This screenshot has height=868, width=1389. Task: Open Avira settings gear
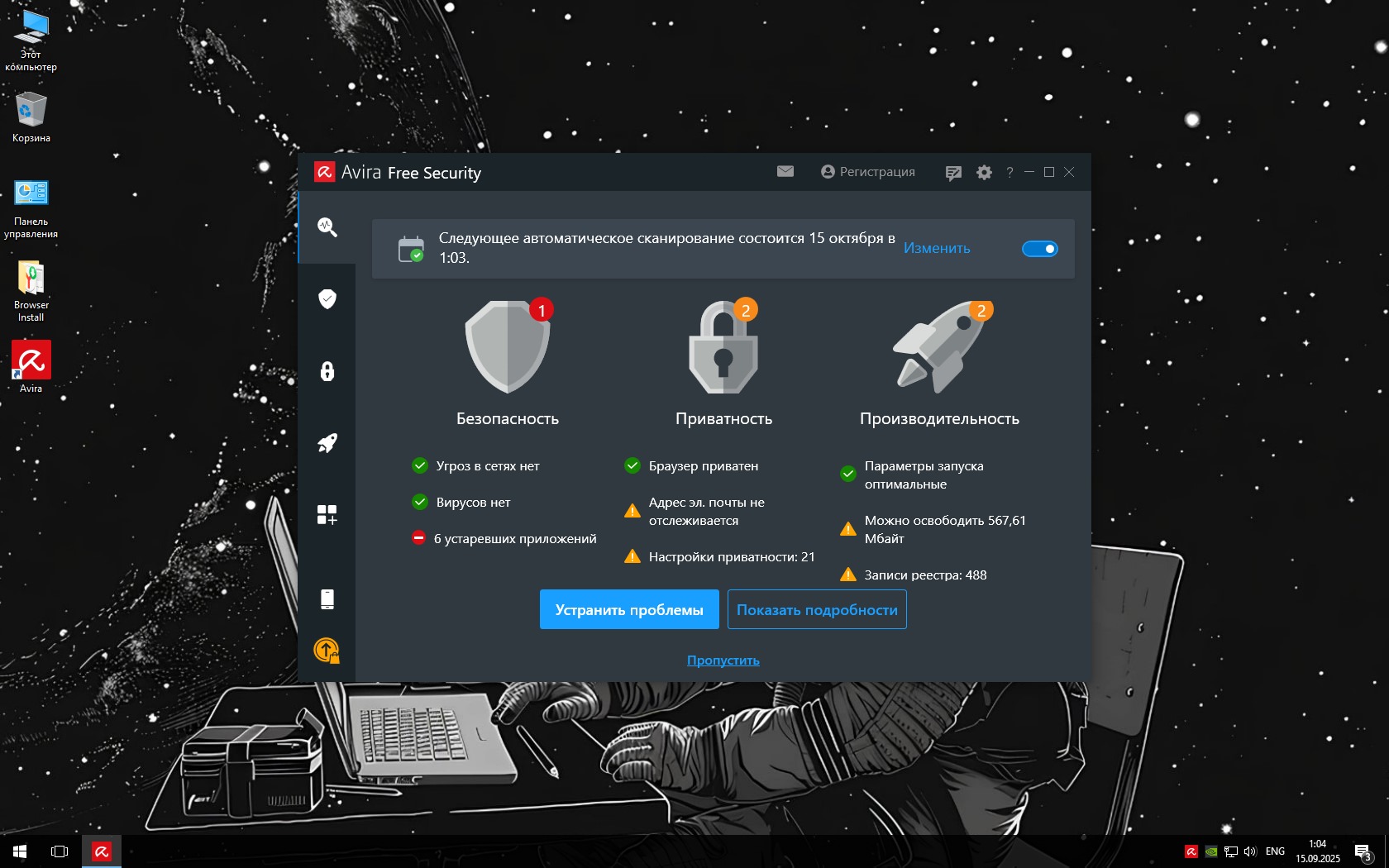984,173
